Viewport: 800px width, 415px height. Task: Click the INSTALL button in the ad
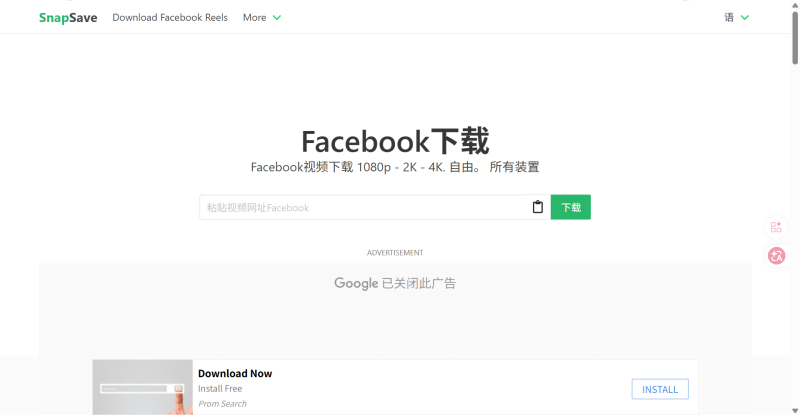(660, 389)
